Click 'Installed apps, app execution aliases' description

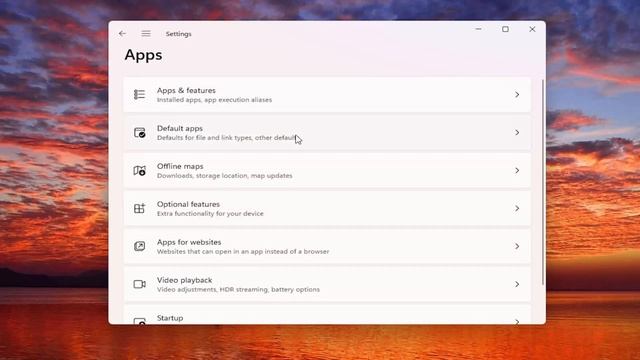click(x=214, y=100)
